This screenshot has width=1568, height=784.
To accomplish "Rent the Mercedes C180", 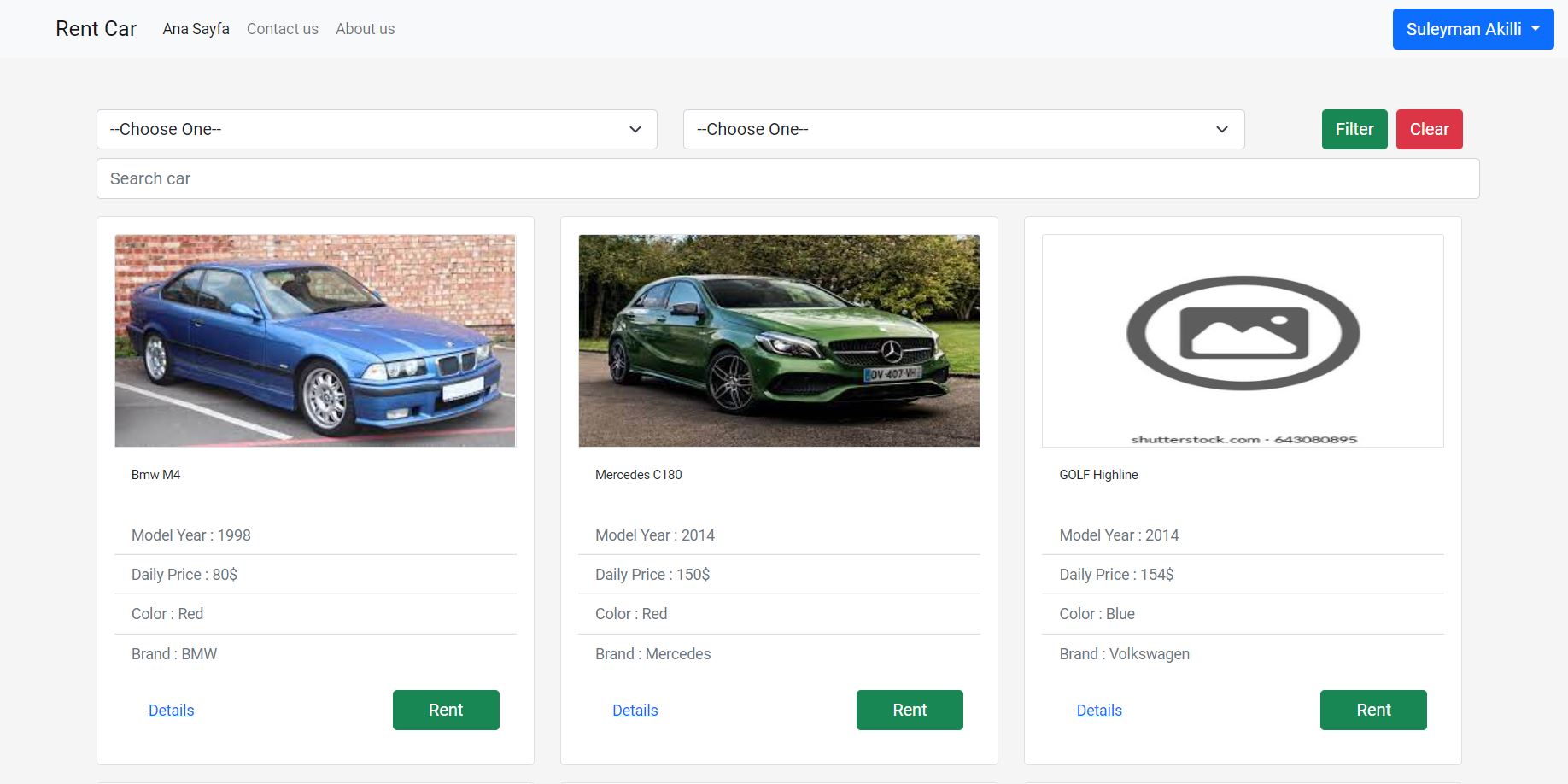I will tap(909, 709).
